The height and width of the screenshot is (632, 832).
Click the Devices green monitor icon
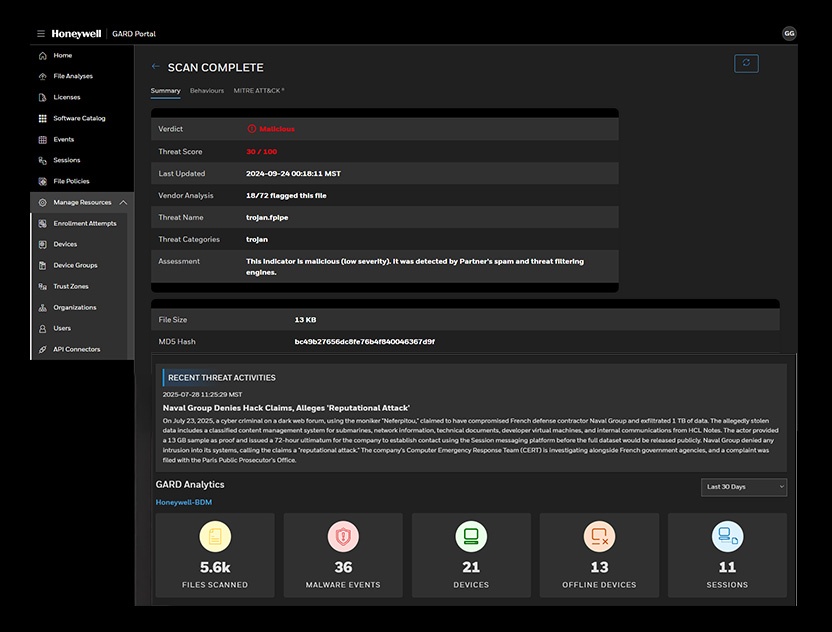[x=471, y=536]
